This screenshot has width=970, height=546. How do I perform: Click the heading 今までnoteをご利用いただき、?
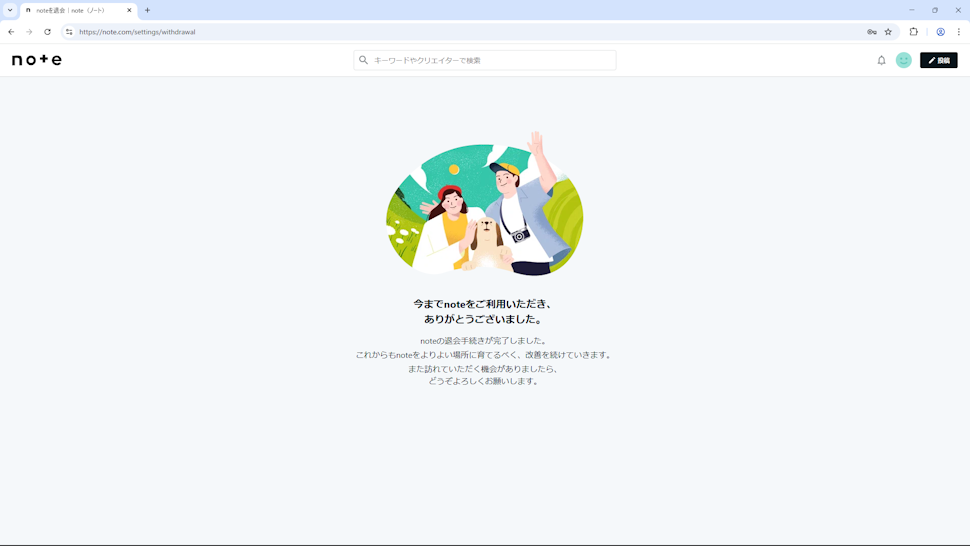(484, 304)
